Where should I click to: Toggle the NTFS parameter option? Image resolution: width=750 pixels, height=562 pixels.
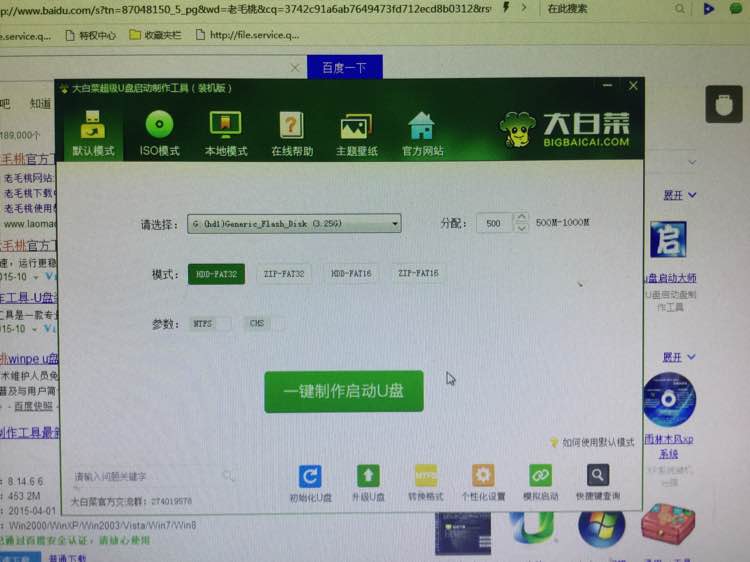pos(210,324)
